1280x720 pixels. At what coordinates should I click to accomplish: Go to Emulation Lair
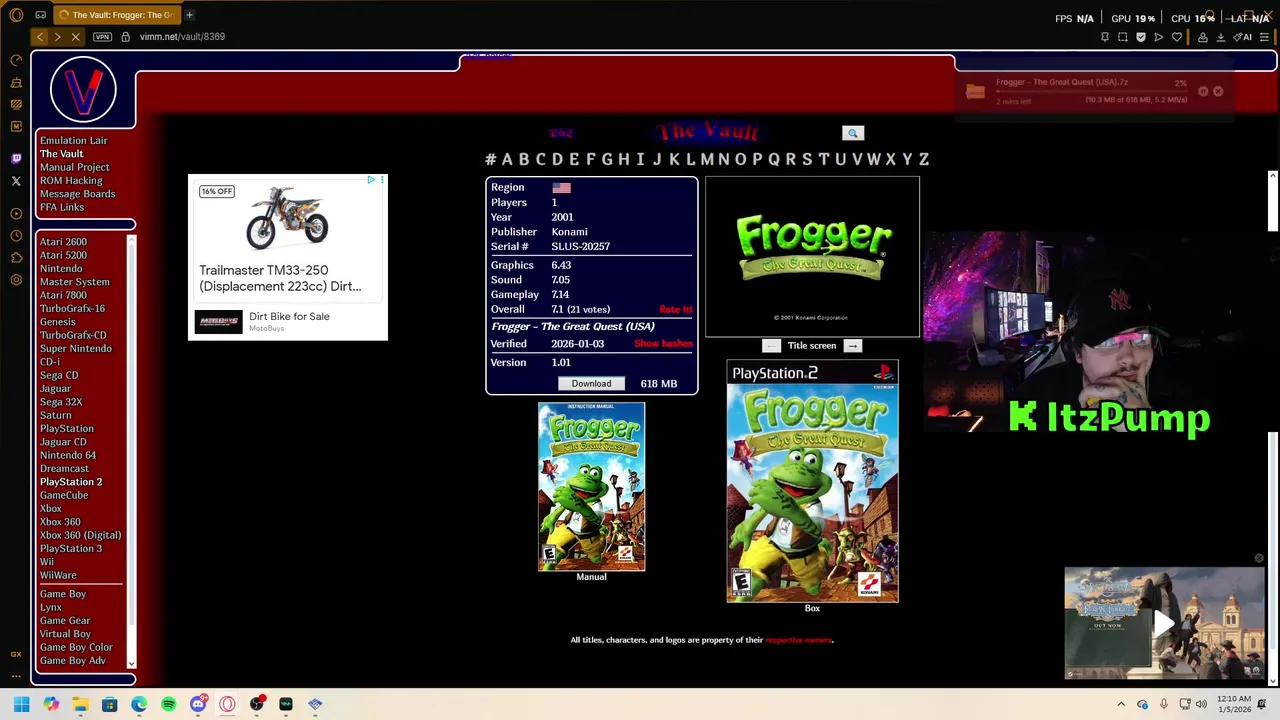point(73,141)
